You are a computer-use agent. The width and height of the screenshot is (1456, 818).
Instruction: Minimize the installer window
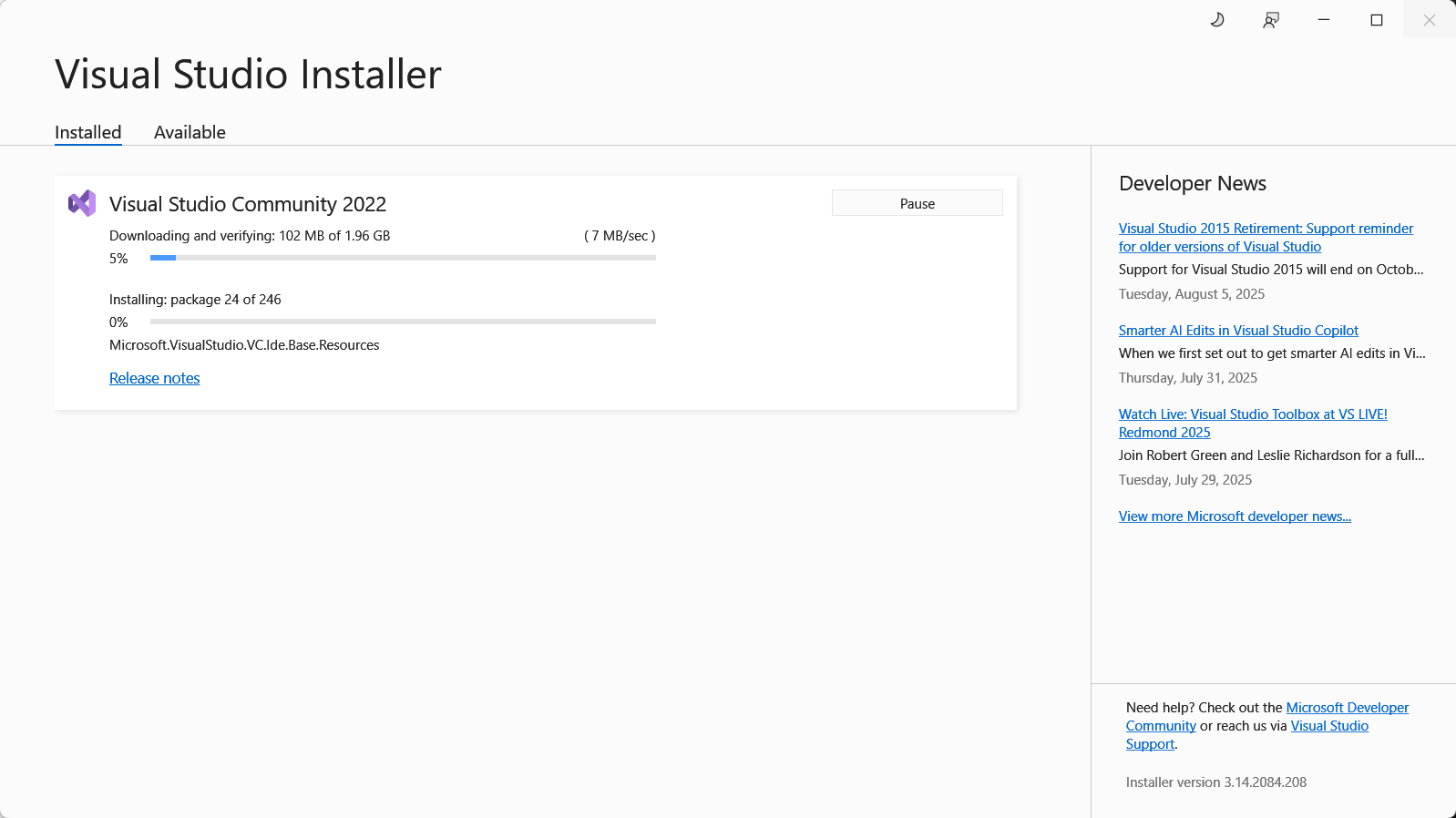[1324, 20]
